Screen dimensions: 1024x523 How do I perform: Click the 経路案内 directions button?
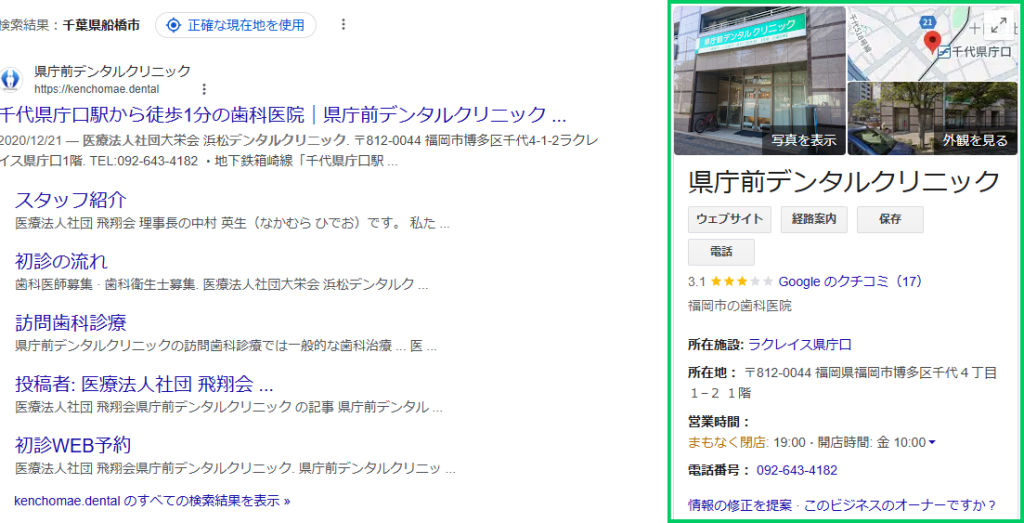[814, 219]
